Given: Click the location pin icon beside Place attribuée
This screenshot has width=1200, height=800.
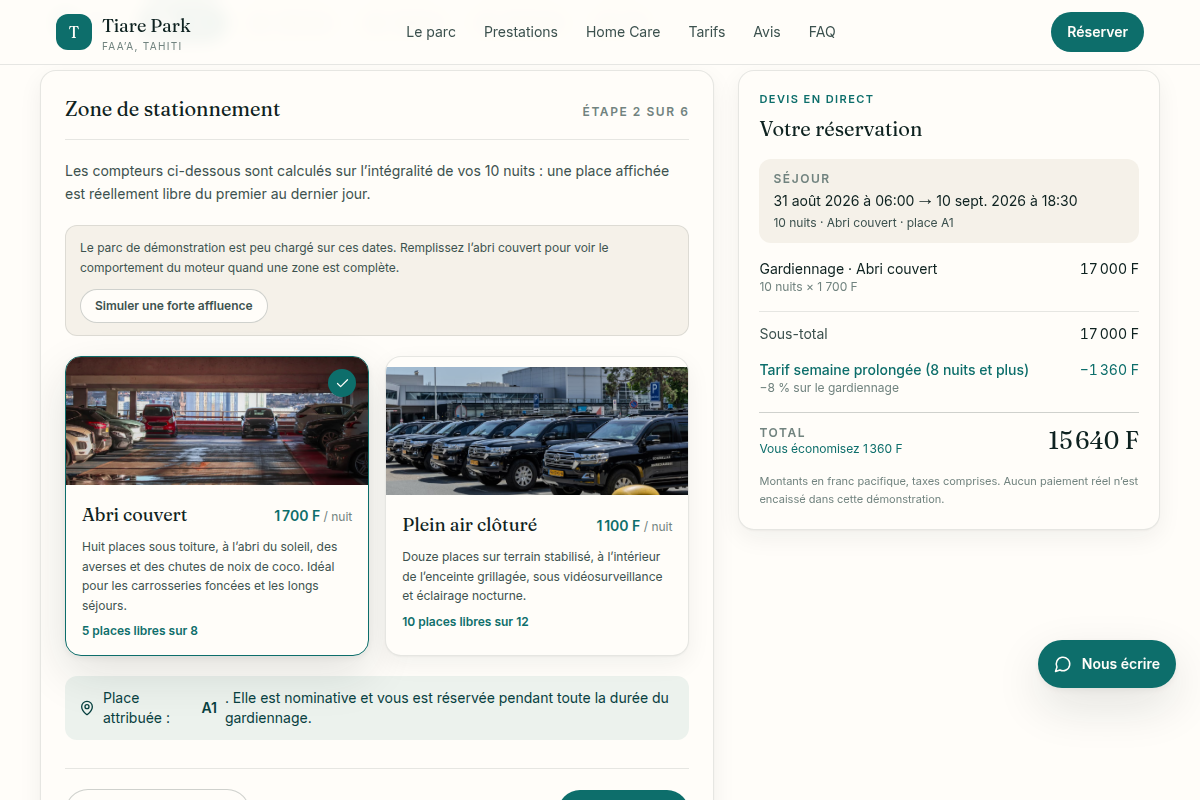Looking at the screenshot, I should pos(87,708).
